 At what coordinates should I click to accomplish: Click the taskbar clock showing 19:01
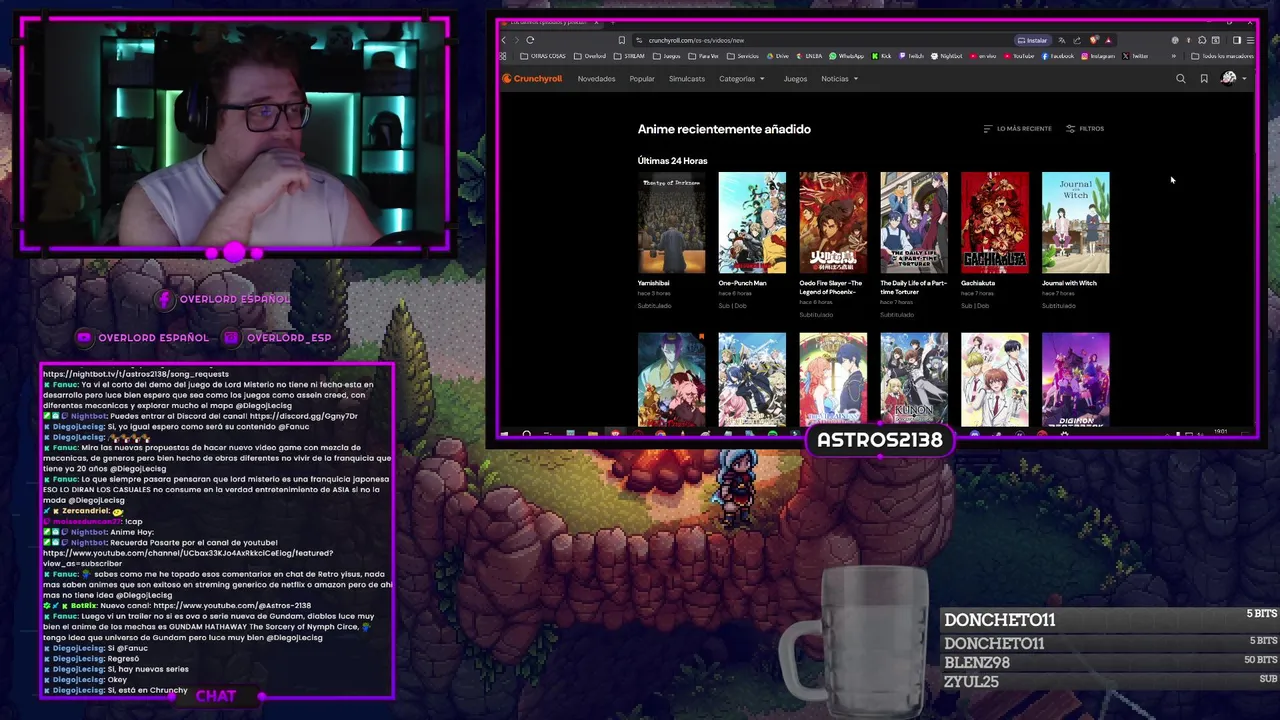click(1220, 432)
